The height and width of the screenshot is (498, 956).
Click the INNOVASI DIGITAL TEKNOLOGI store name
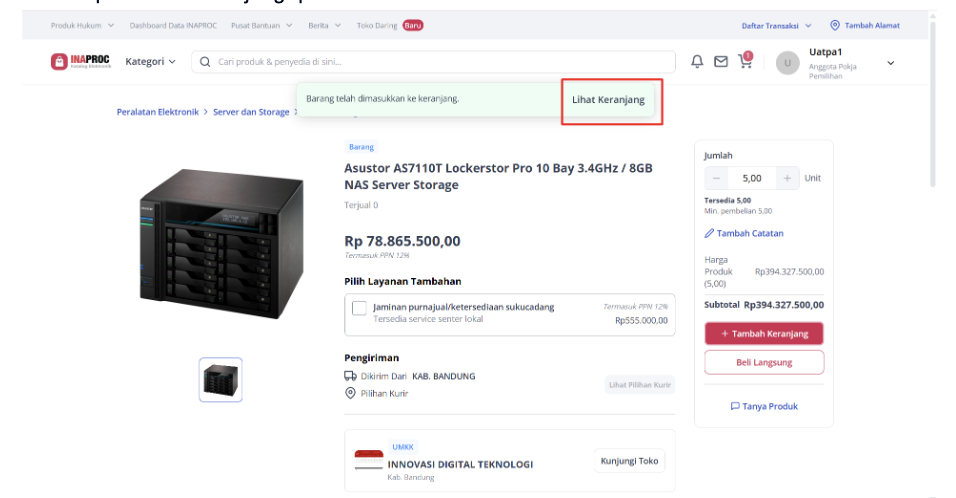[460, 464]
